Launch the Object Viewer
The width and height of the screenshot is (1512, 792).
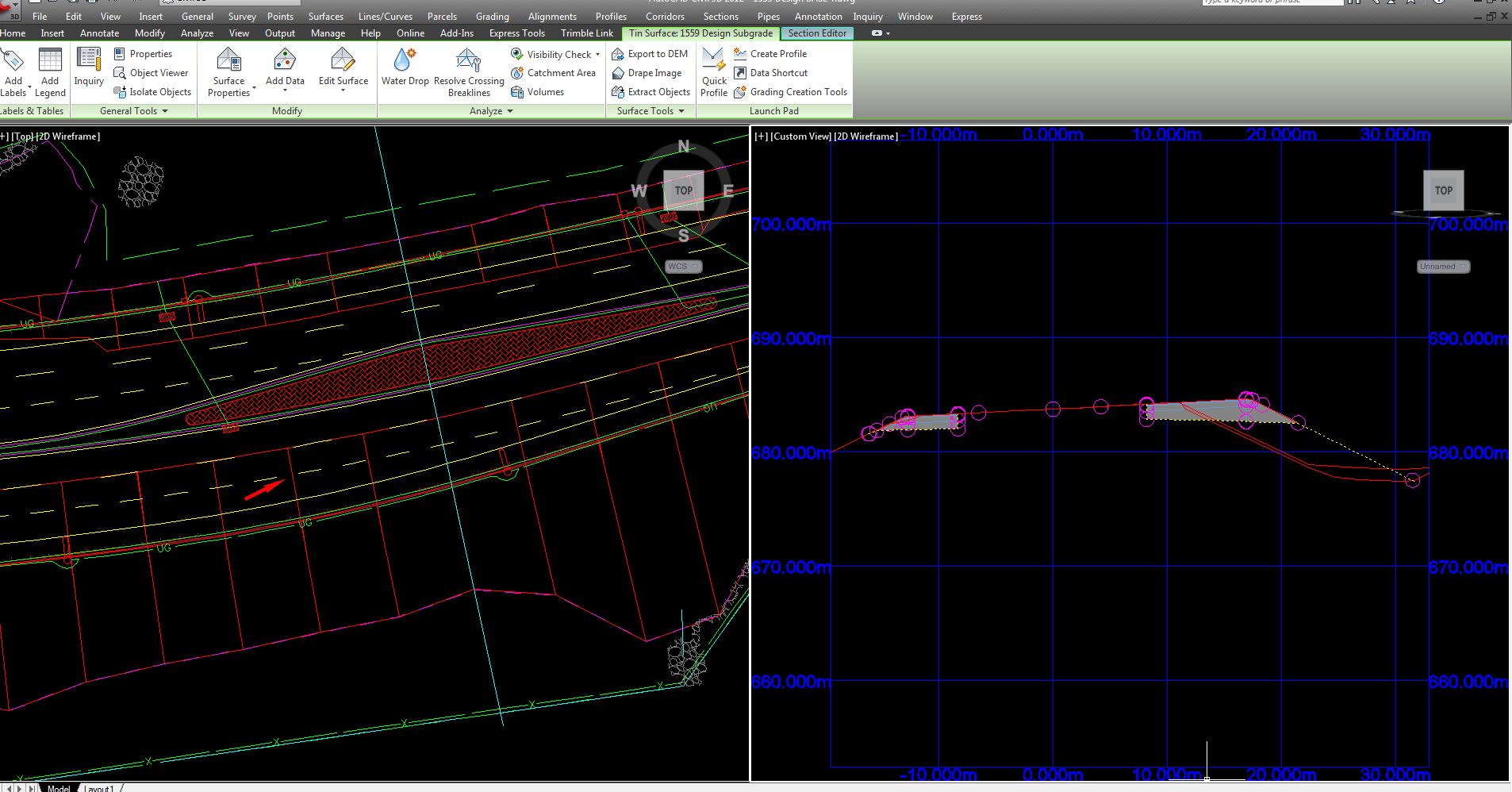point(151,73)
